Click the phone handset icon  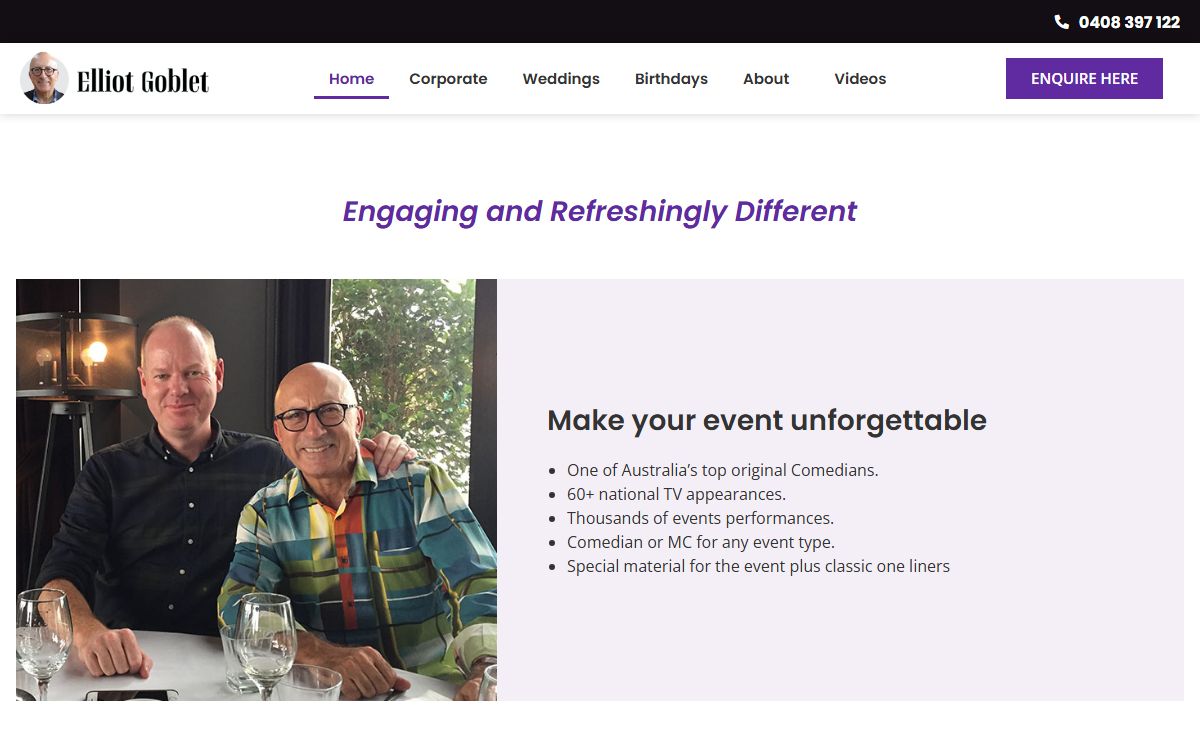click(1062, 22)
